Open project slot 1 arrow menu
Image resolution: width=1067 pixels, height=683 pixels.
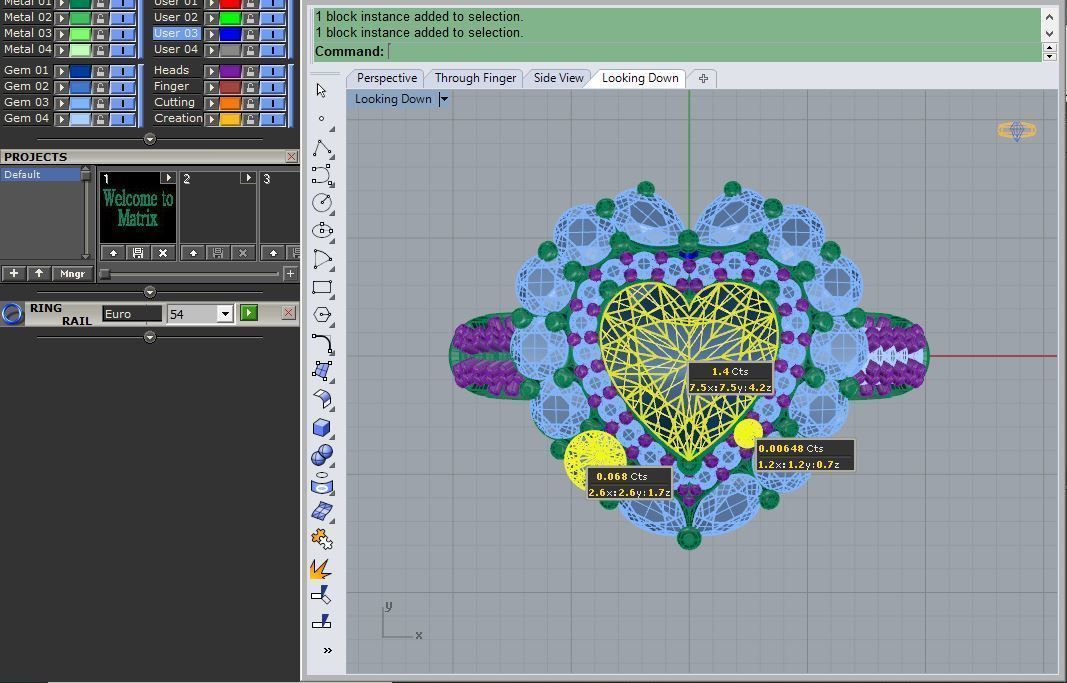click(x=167, y=178)
